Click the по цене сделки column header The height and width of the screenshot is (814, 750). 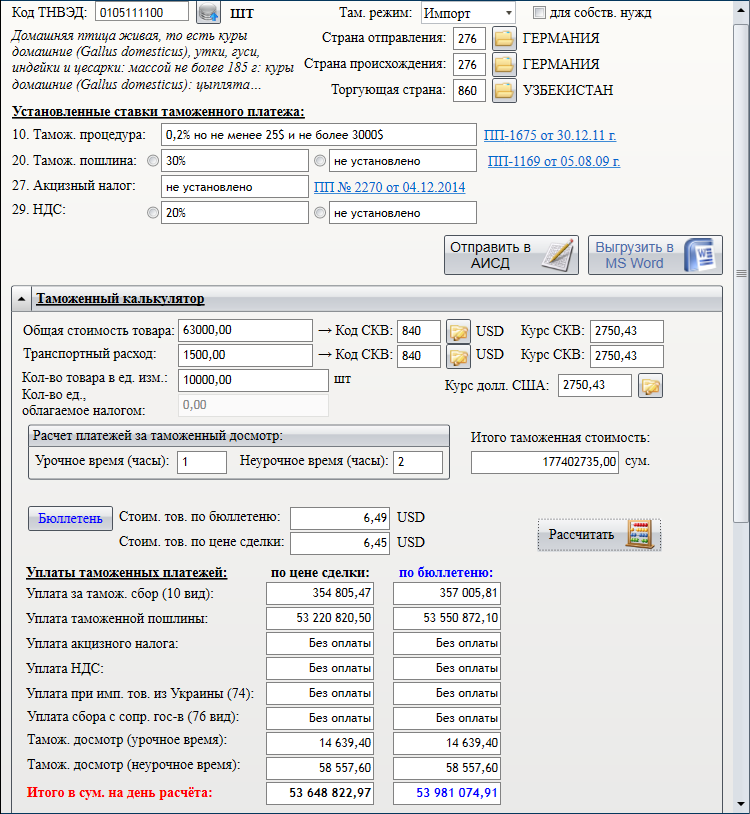tap(320, 573)
